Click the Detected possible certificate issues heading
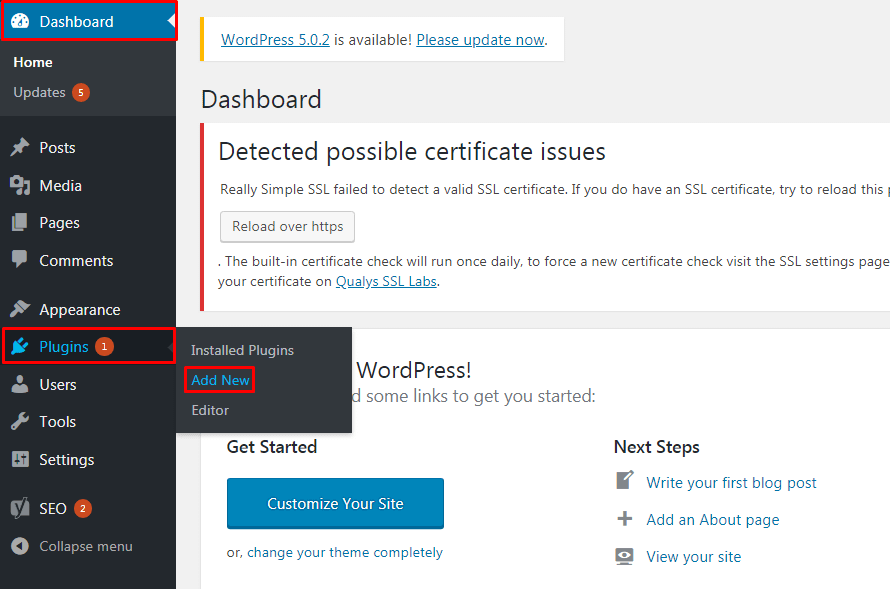The height and width of the screenshot is (589, 890). coord(412,152)
